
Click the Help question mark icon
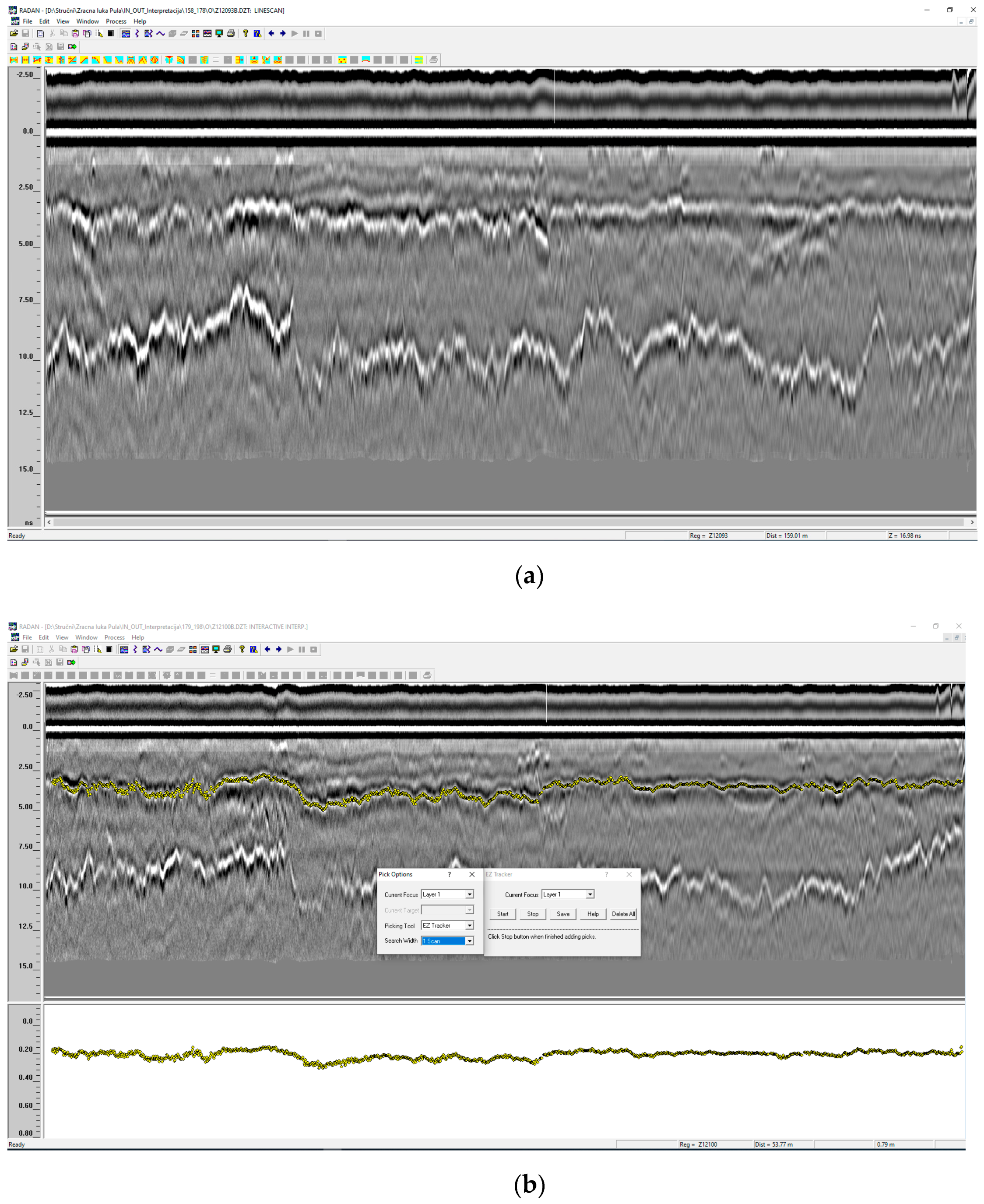(245, 33)
